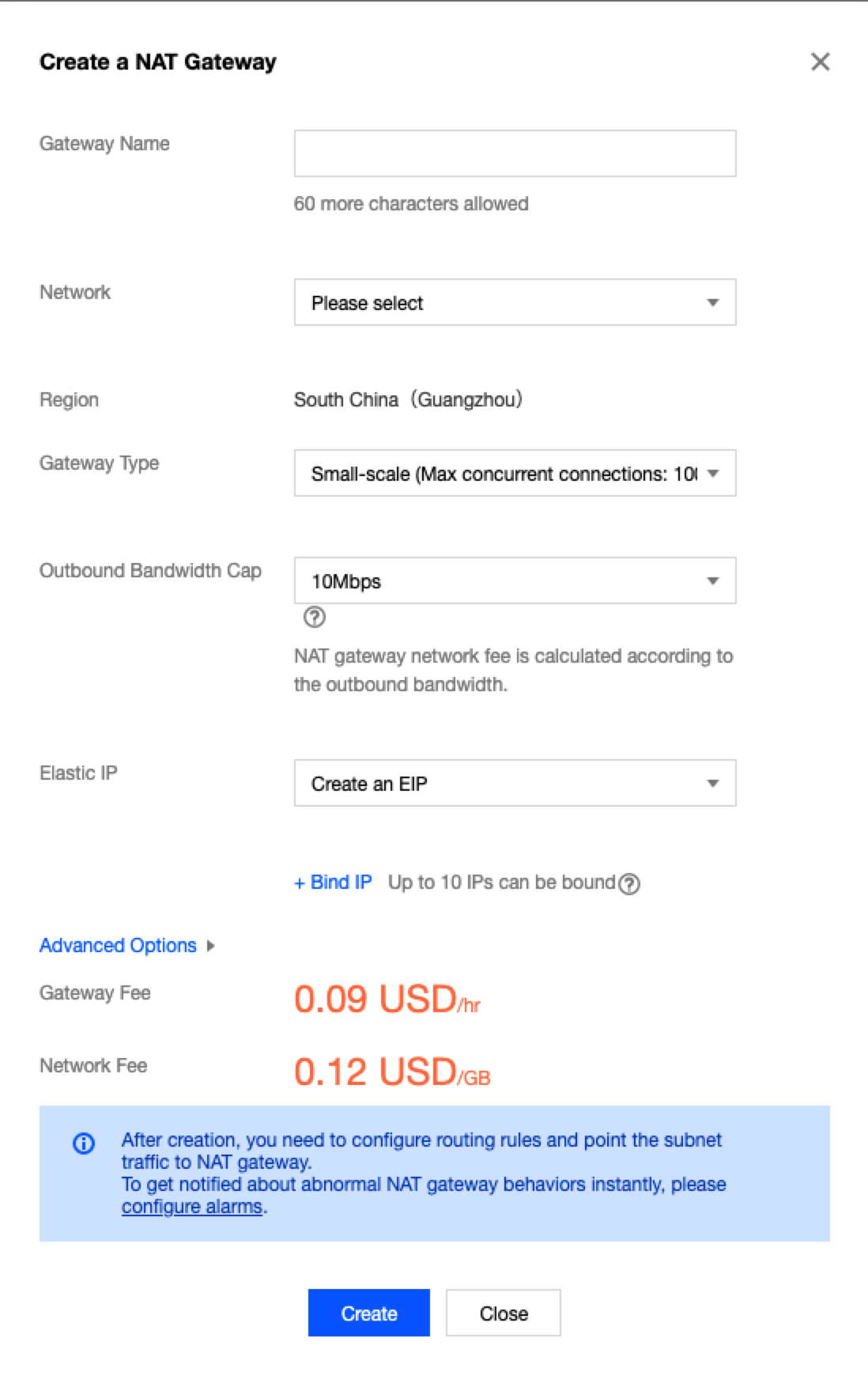The image size is (868, 1376).
Task: Open the configure alarms link
Action: click(x=192, y=1207)
